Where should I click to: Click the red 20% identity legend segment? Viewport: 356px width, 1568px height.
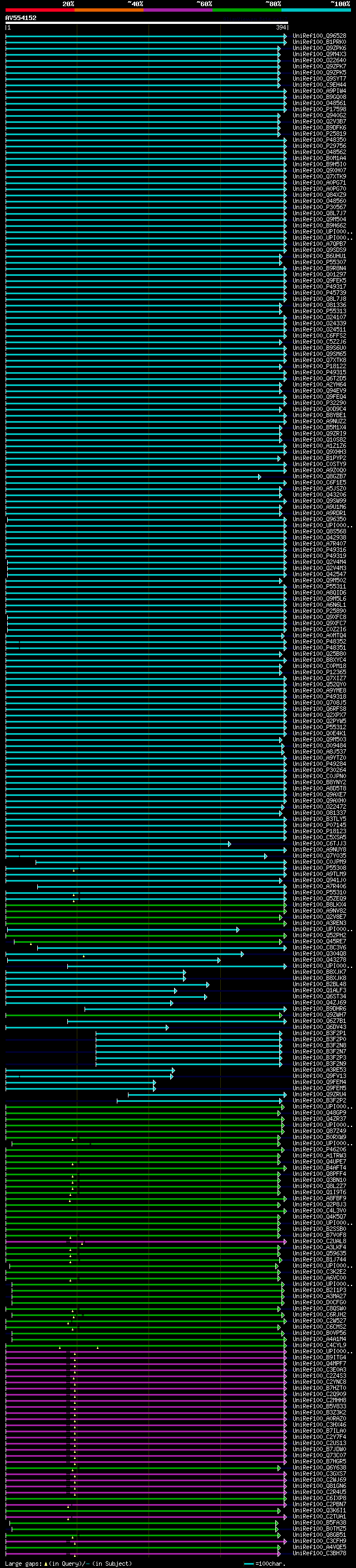pyautogui.click(x=40, y=10)
